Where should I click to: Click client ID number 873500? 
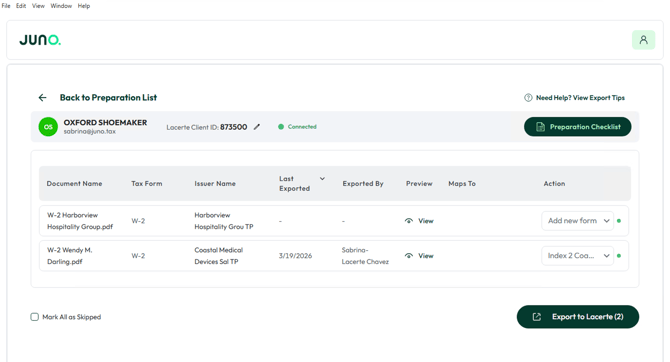[x=233, y=127]
